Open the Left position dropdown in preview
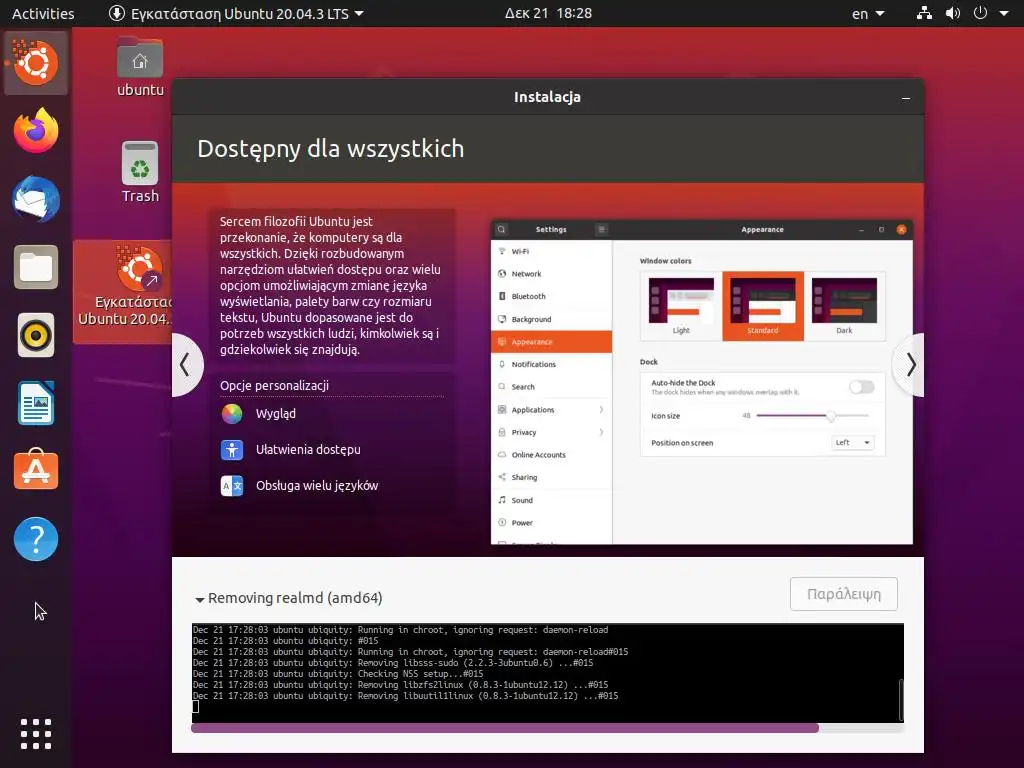The height and width of the screenshot is (768, 1024). (853, 443)
